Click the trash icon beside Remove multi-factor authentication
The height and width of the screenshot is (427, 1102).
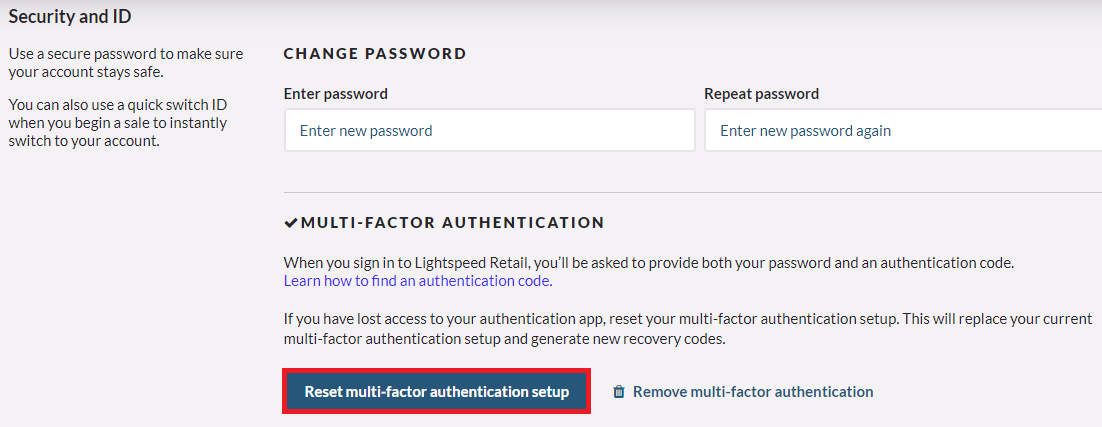pos(618,392)
